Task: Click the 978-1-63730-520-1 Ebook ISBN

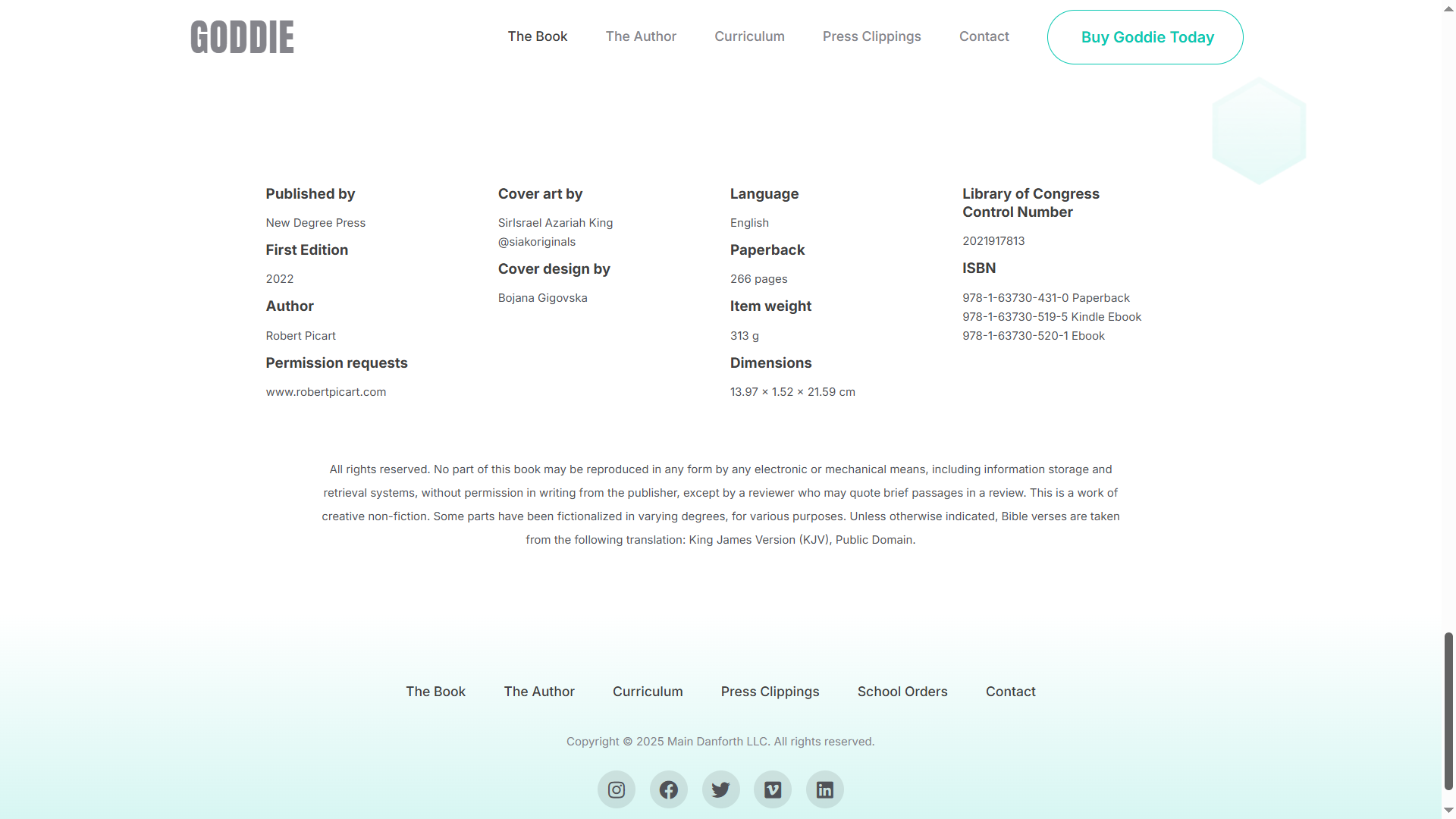Action: [1034, 336]
